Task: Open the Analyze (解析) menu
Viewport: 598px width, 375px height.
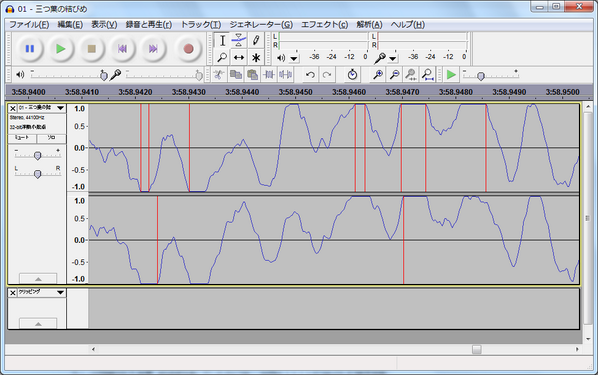Action: click(369, 25)
